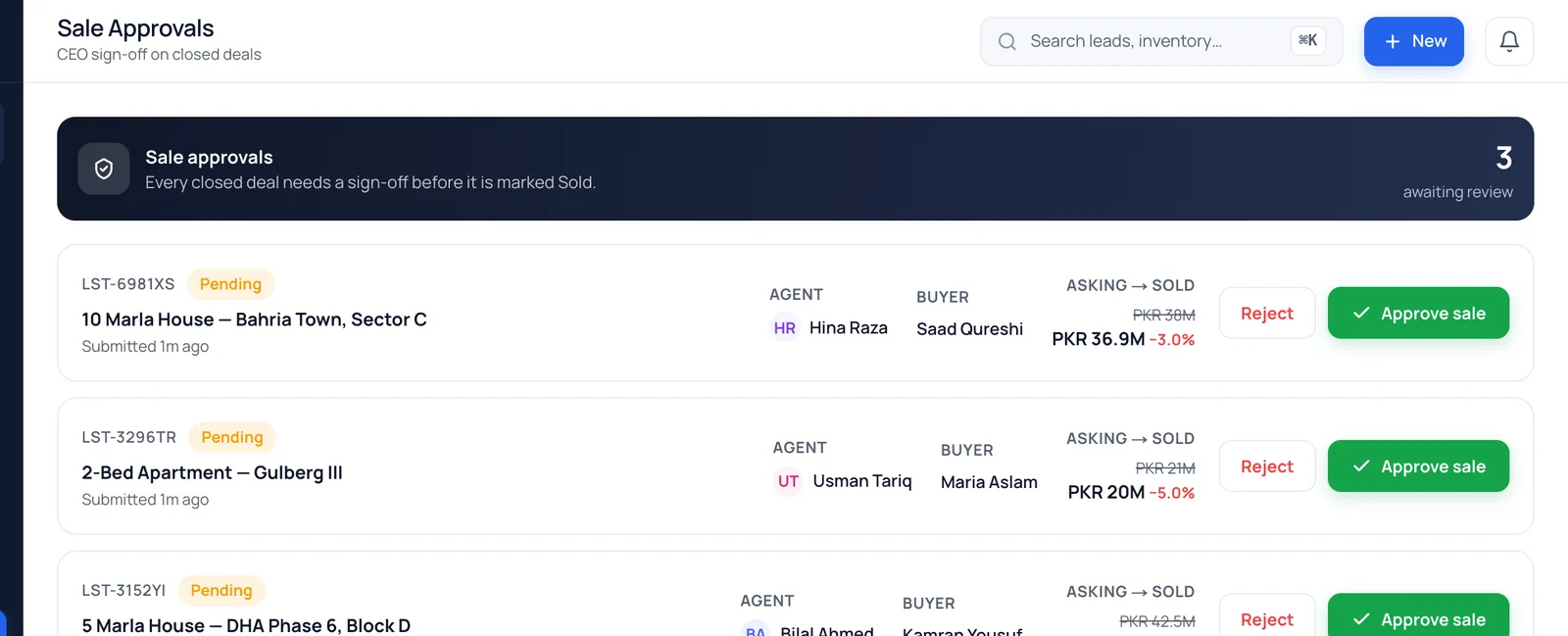Approve sale for 2-Bed Apartment Gulberg III

pos(1418,466)
